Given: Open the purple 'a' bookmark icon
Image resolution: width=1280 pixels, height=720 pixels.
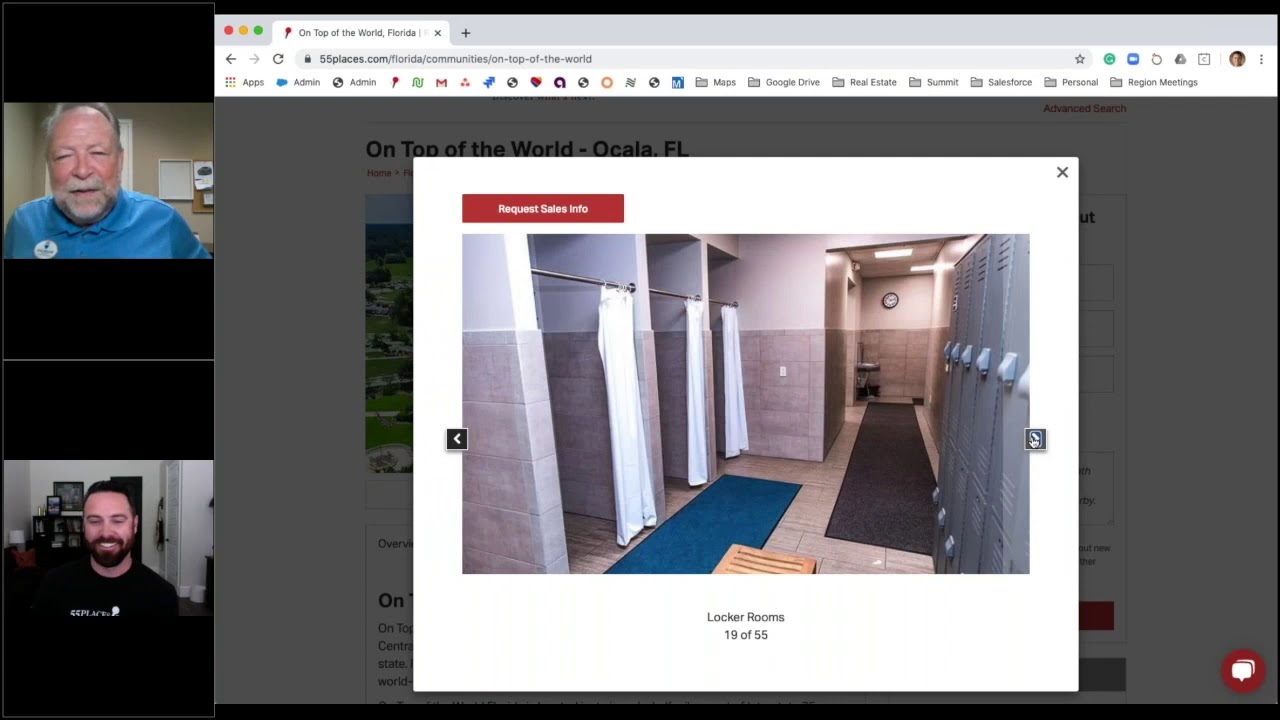Looking at the screenshot, I should 559,82.
